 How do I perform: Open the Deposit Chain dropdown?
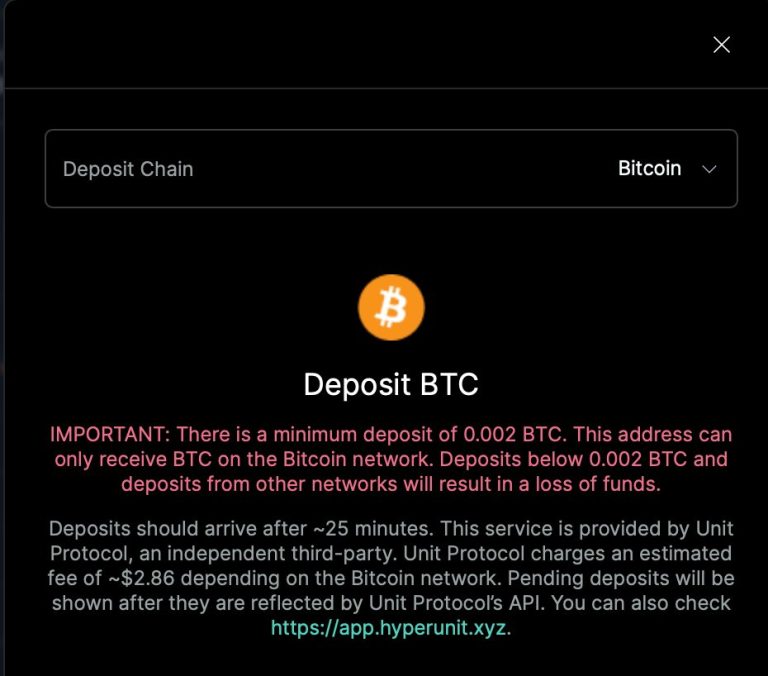[391, 169]
